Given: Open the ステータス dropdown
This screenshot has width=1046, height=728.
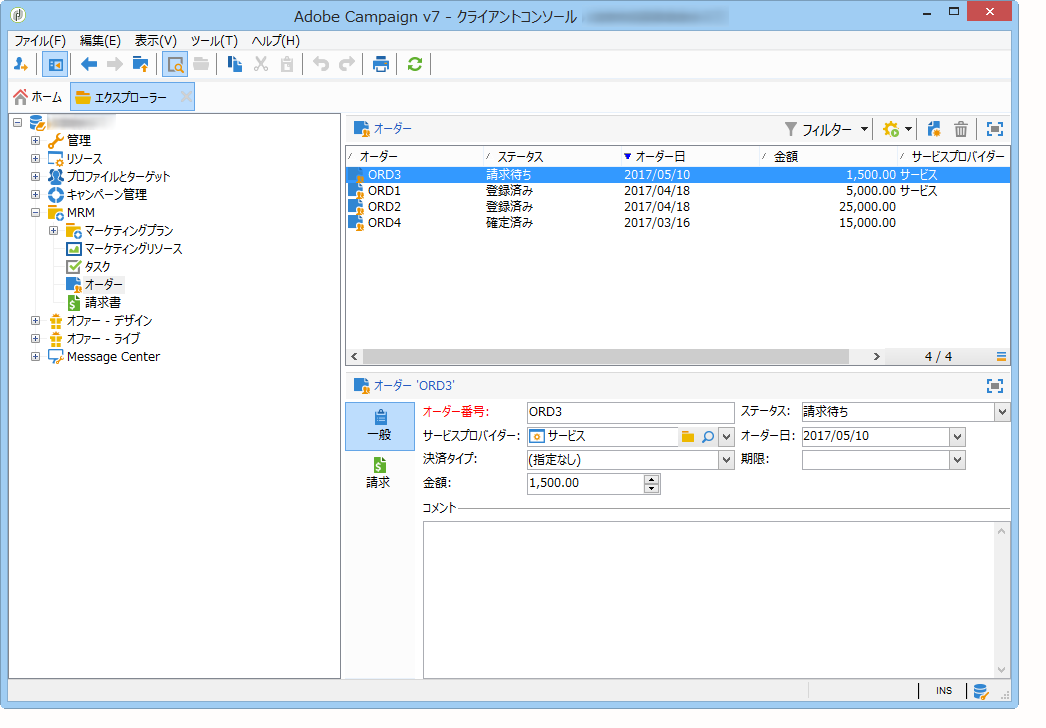Looking at the screenshot, I should [1002, 412].
